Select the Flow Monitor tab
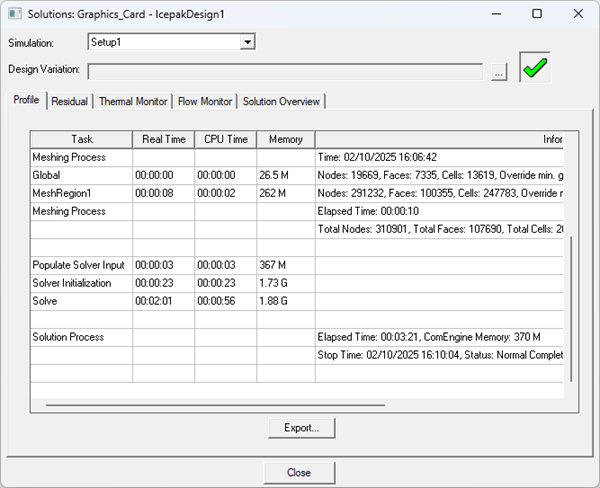 pyautogui.click(x=205, y=101)
